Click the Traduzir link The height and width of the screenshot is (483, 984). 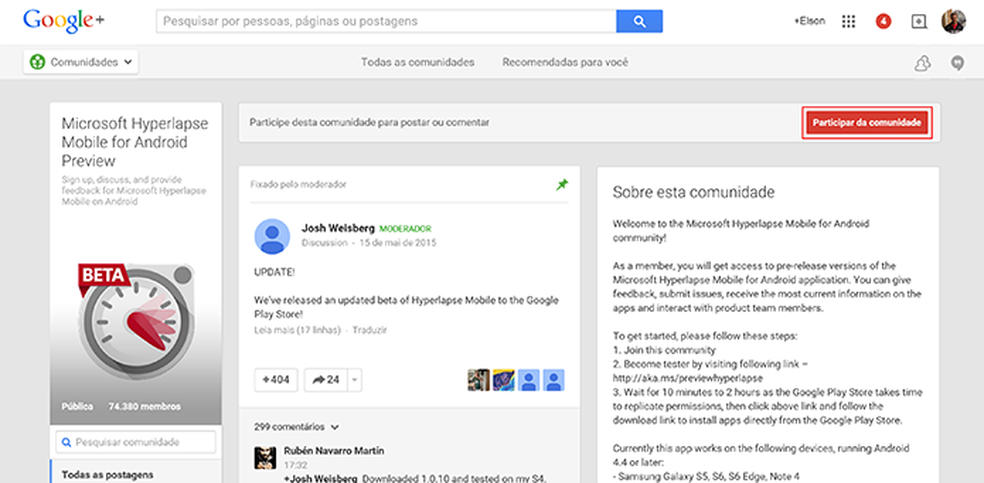[370, 329]
